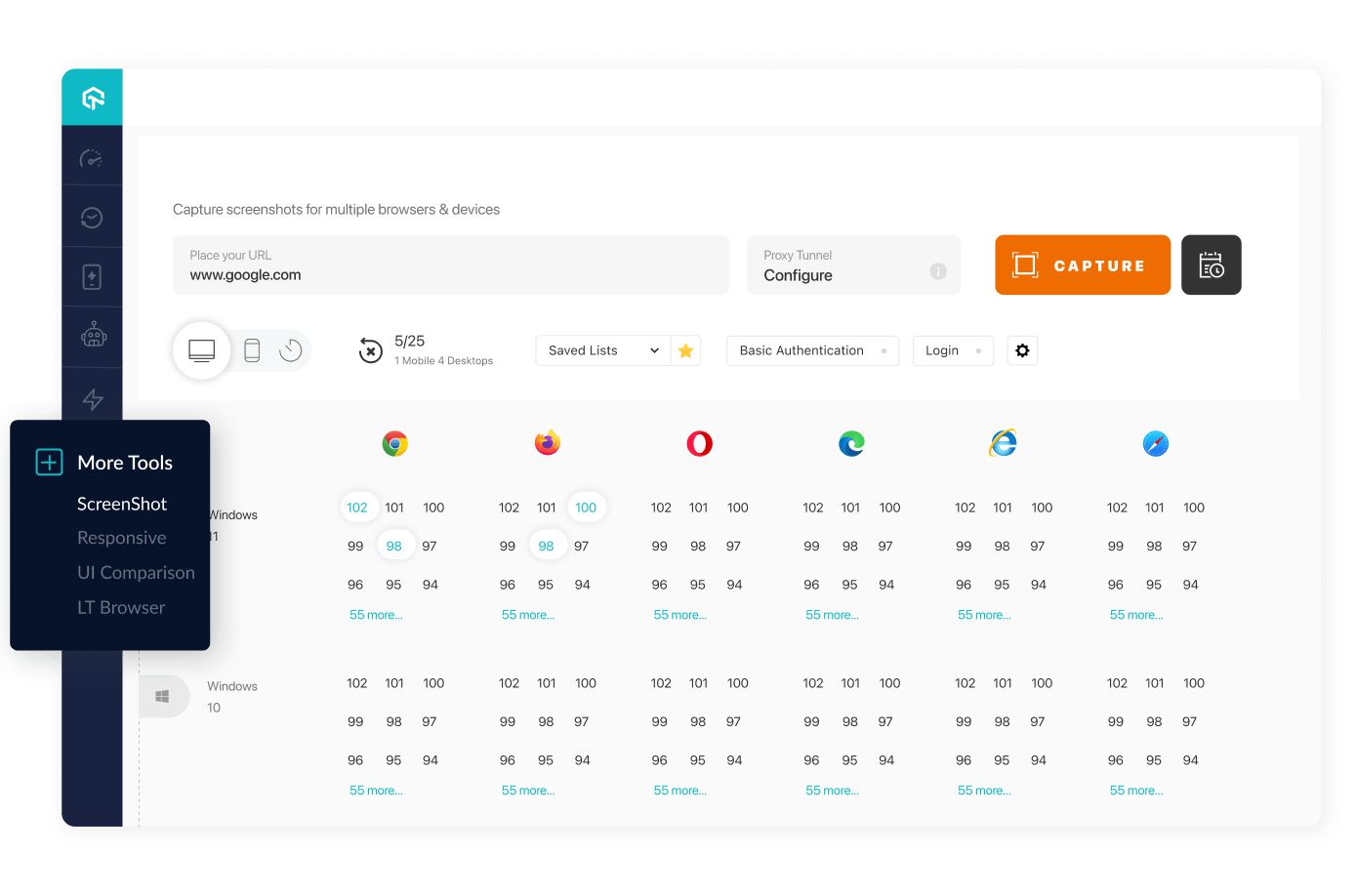The image size is (1356, 896).
Task: Select the Chrome browser column icon
Action: coord(394,442)
